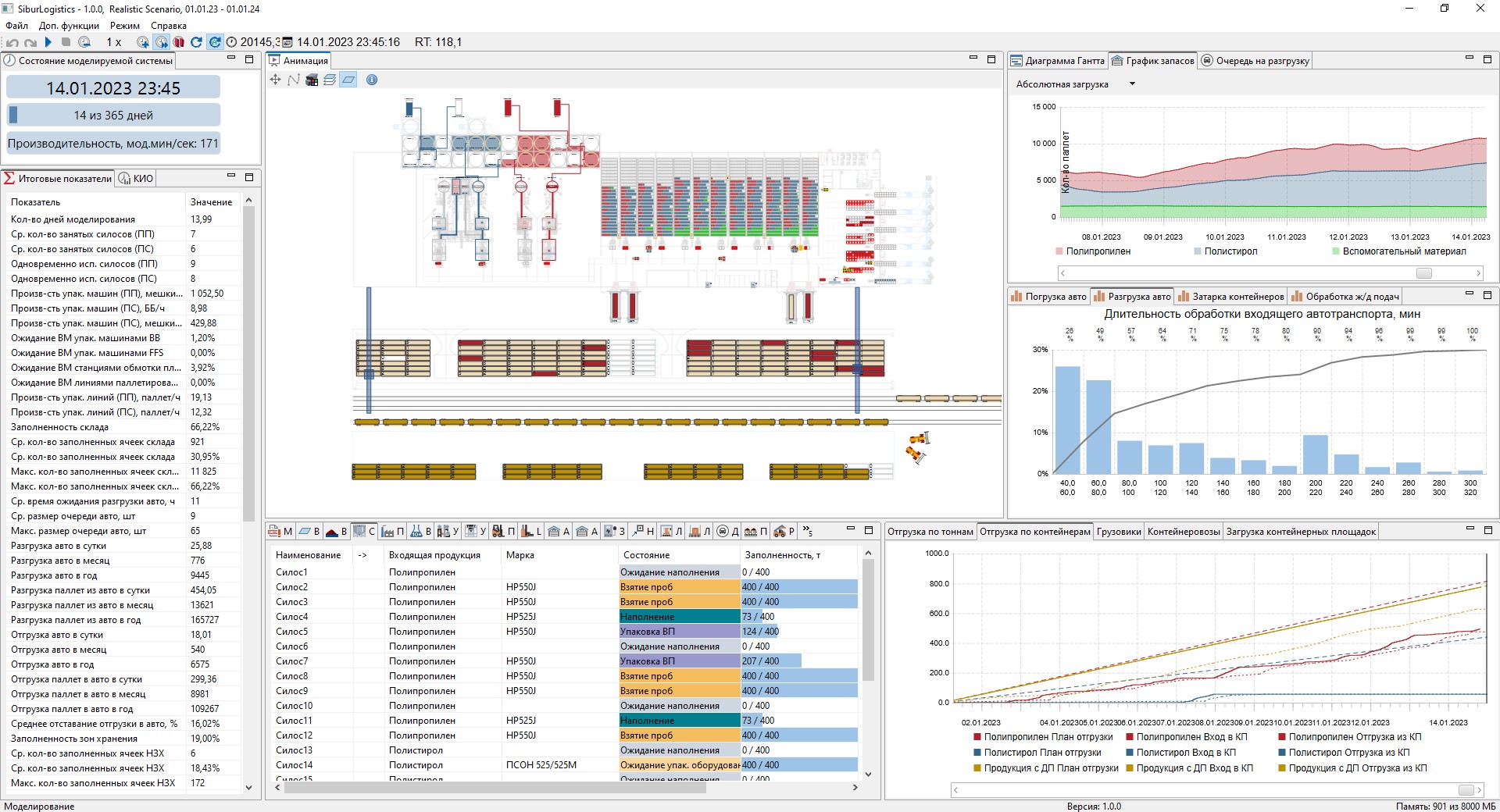Open the Доп. функции menu
The width and height of the screenshot is (1500, 812).
69,26
